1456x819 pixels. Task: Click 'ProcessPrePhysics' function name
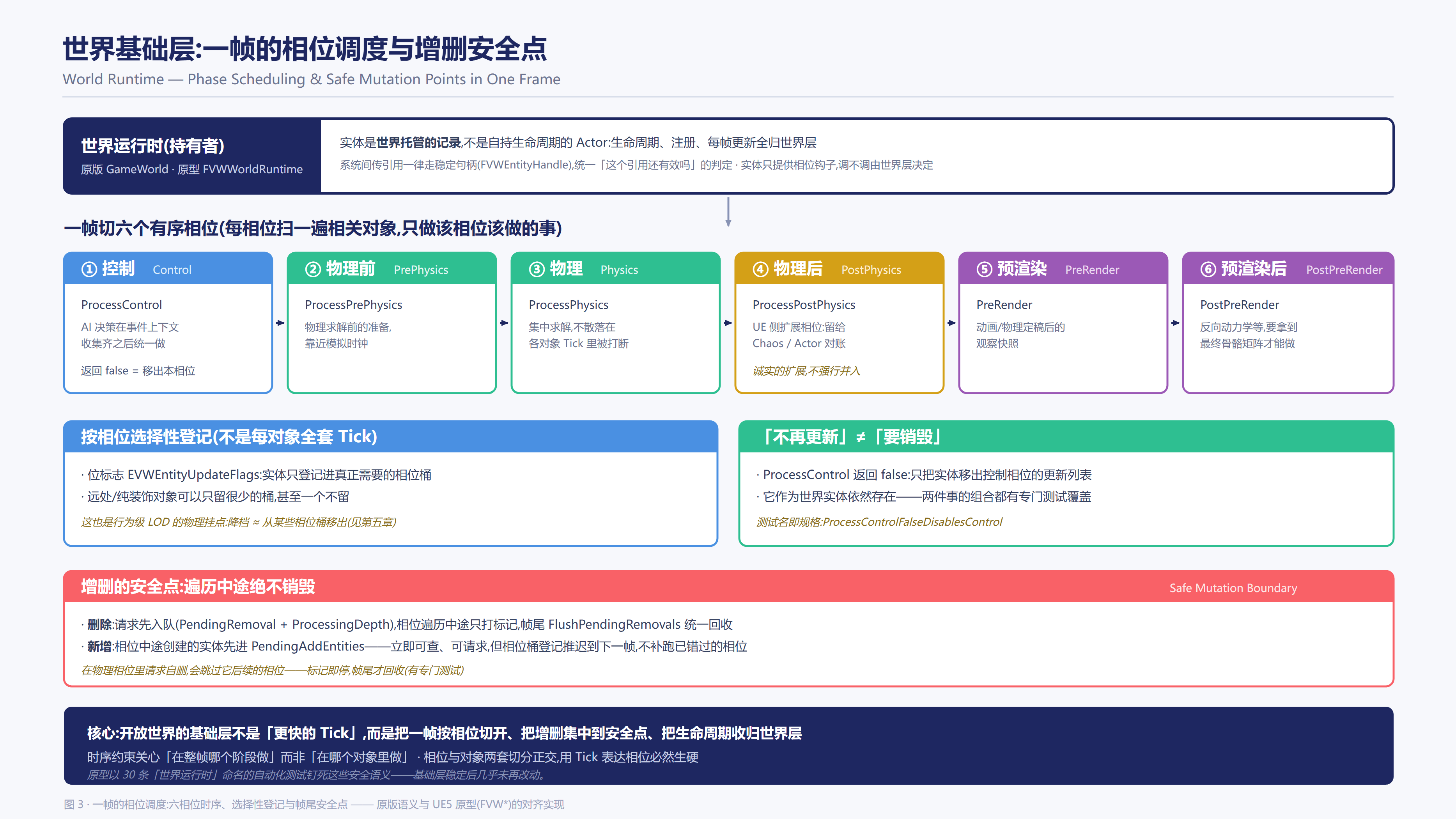click(x=353, y=305)
